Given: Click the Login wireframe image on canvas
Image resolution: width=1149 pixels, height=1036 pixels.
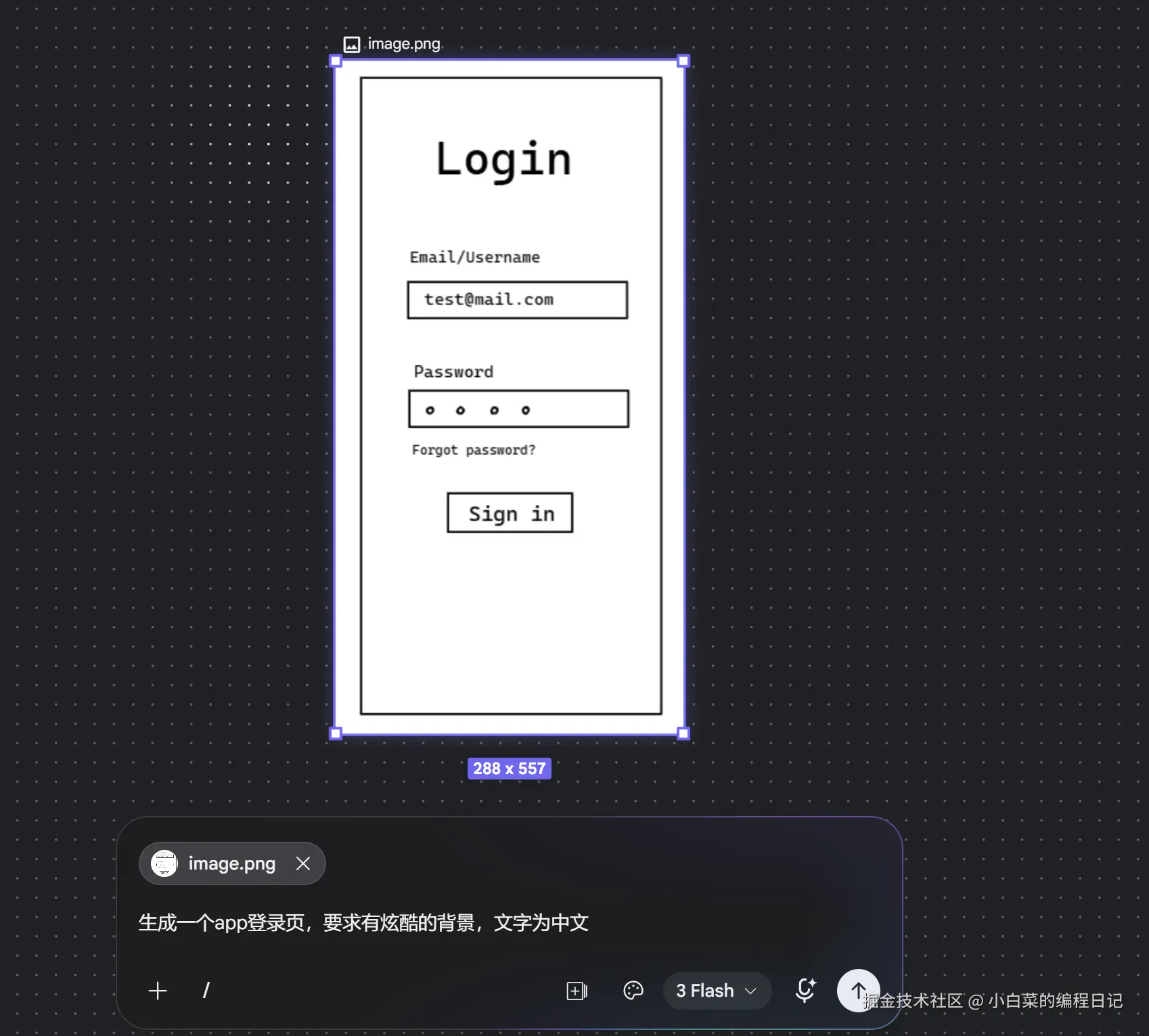Looking at the screenshot, I should (x=510, y=397).
